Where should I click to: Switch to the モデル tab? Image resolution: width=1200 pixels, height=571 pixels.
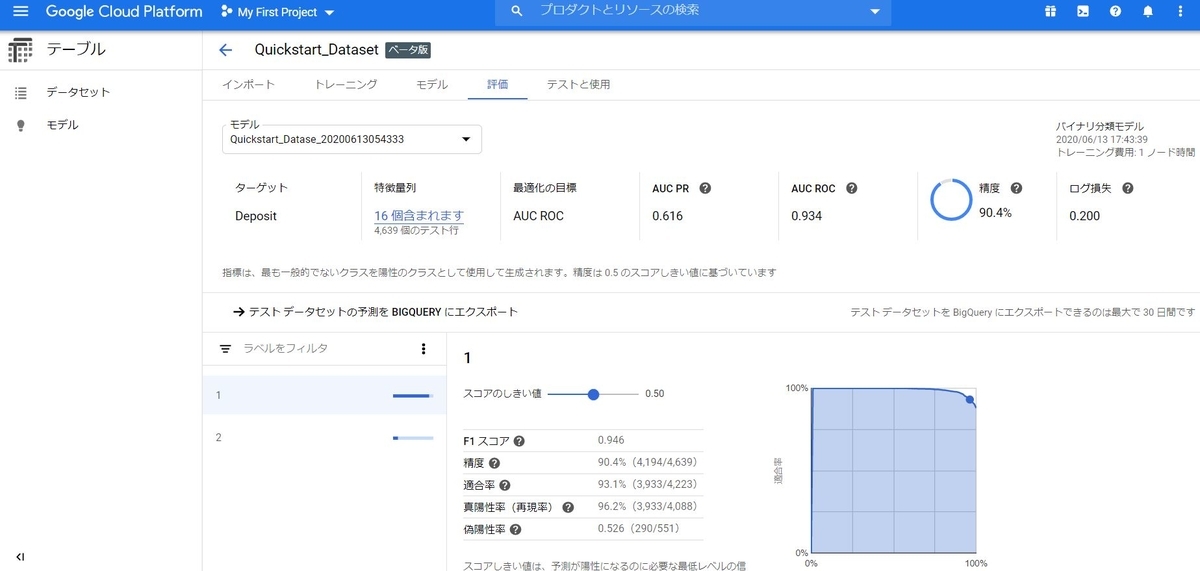click(x=432, y=85)
